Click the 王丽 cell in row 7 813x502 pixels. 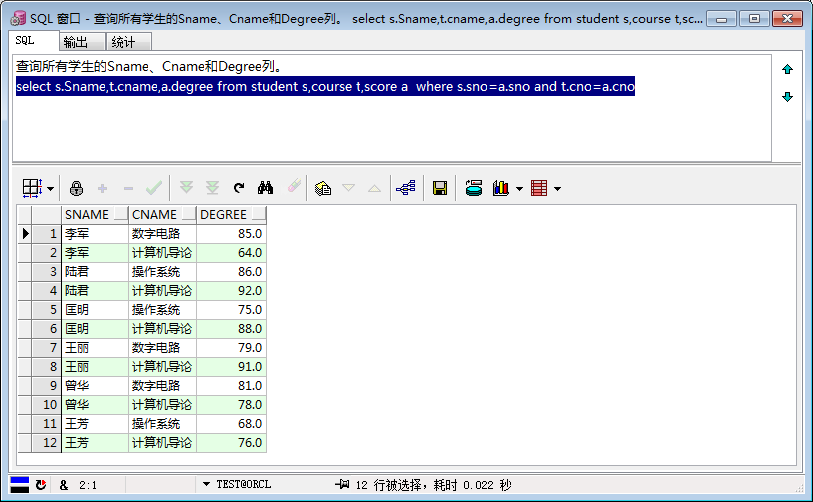95,348
